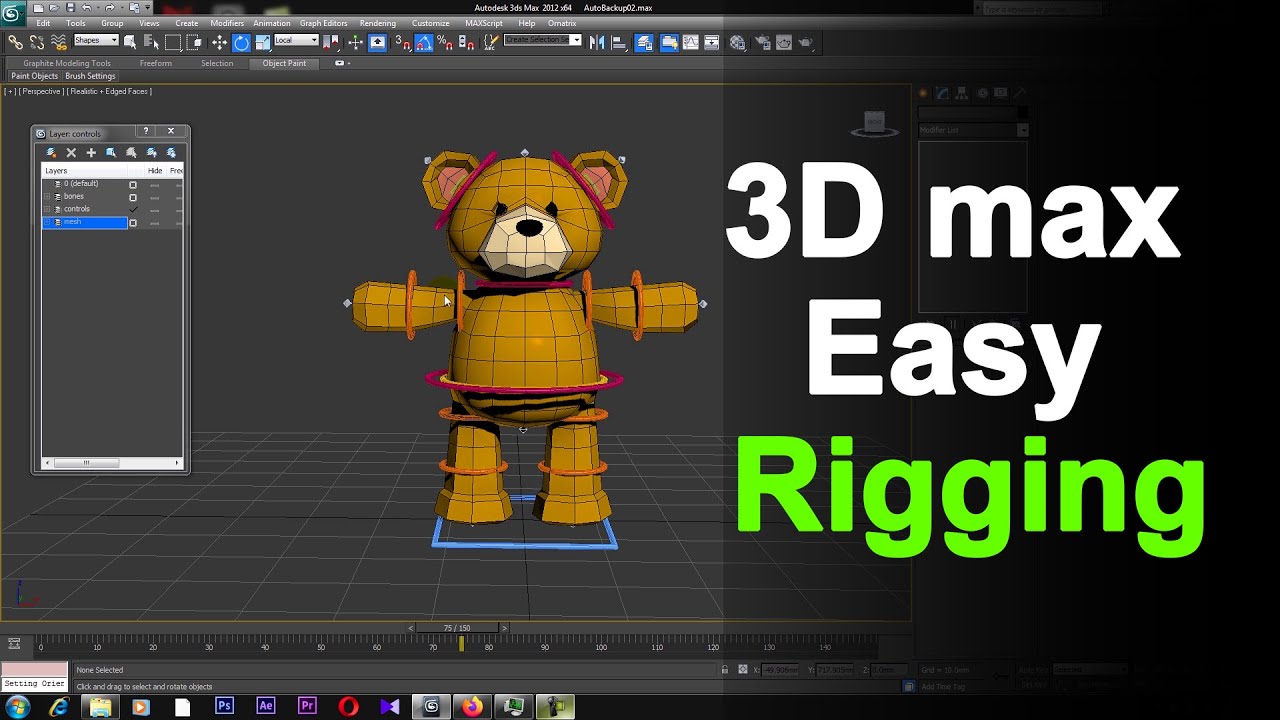Open the Select by Name dialog icon
The image size is (1280, 720).
[x=151, y=42]
